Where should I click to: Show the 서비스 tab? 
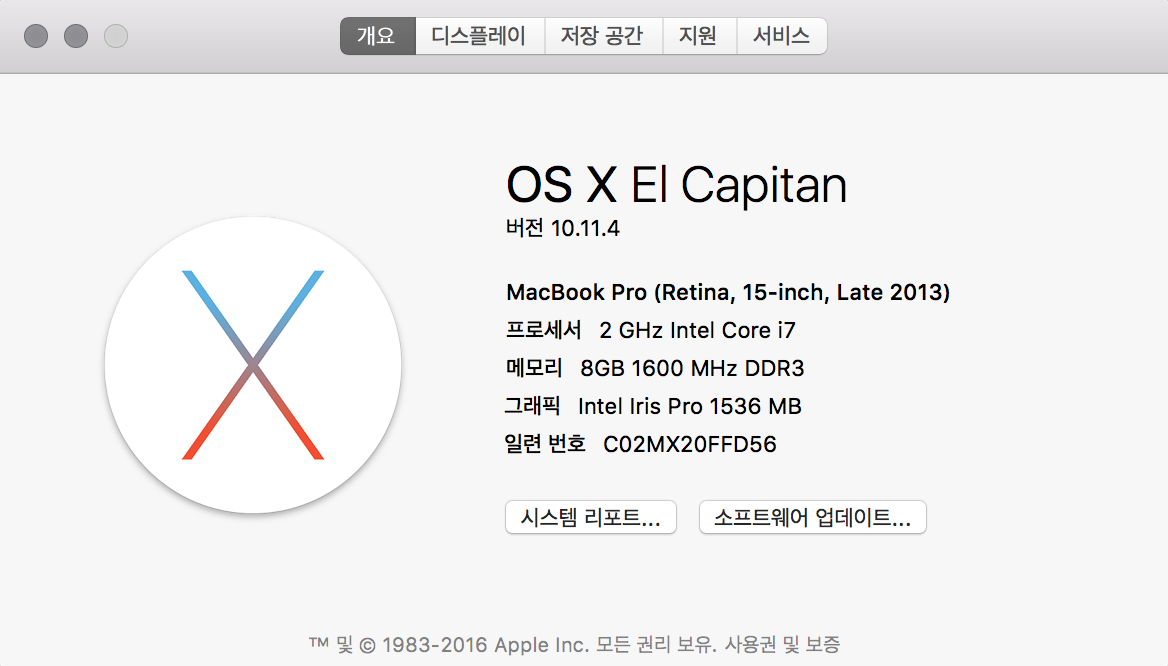781,37
